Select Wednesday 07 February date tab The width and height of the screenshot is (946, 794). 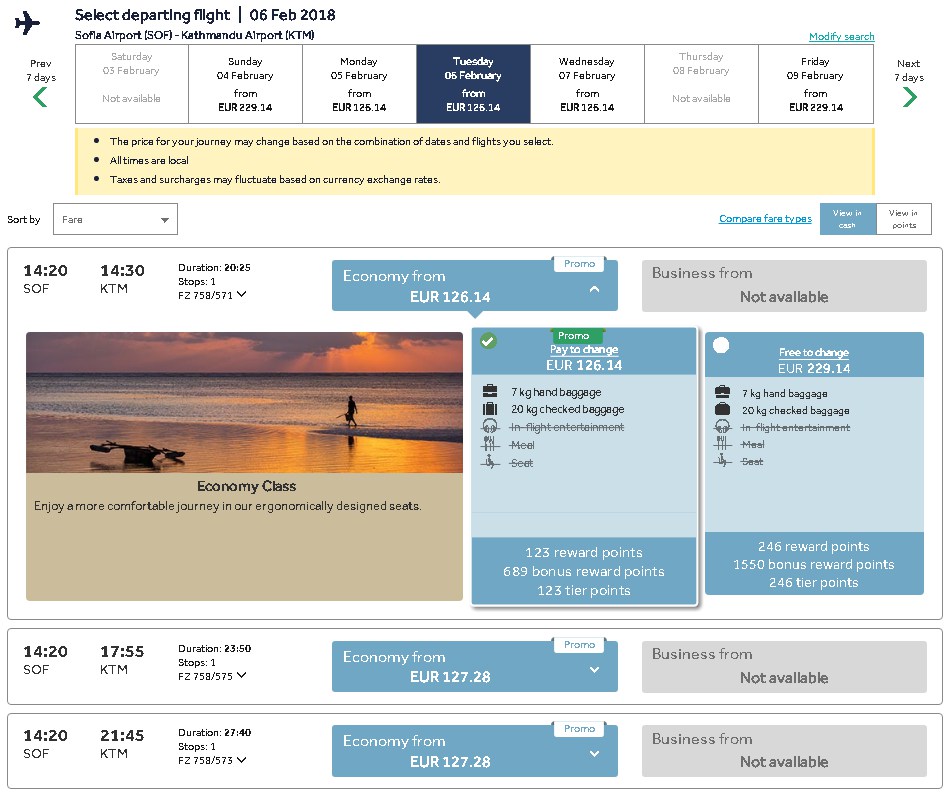587,84
